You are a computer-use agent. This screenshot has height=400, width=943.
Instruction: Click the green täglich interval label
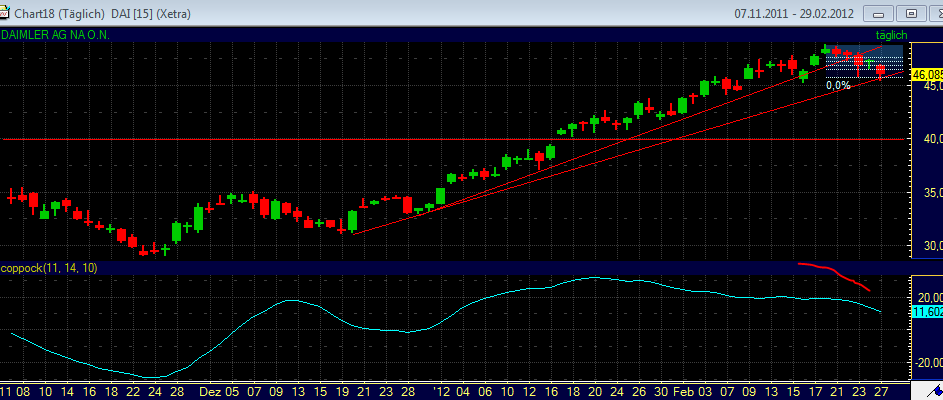point(891,35)
